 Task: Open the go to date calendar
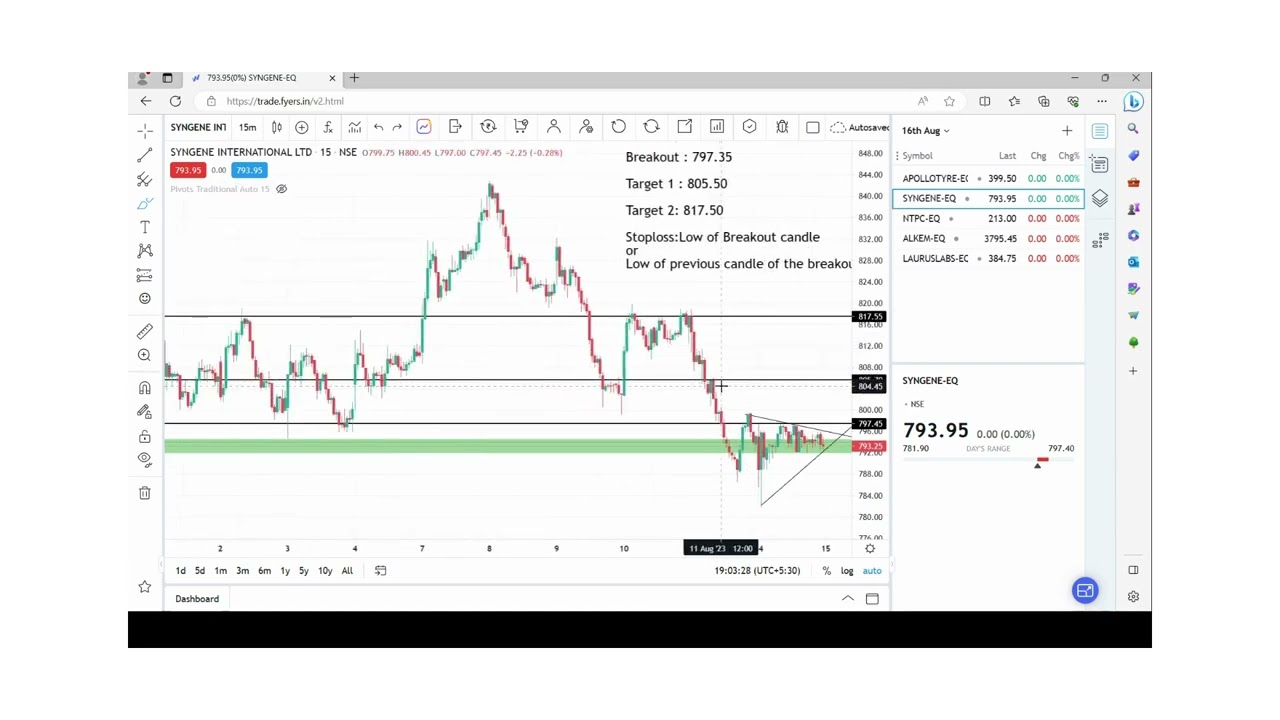380,570
